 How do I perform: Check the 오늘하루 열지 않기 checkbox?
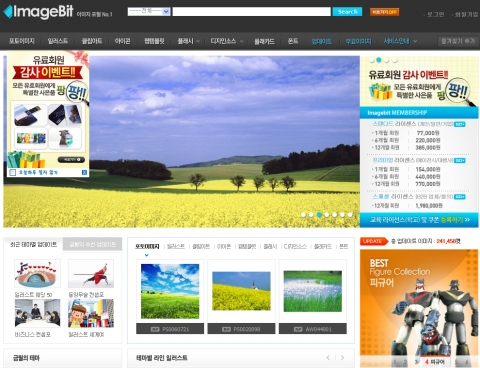13,172
